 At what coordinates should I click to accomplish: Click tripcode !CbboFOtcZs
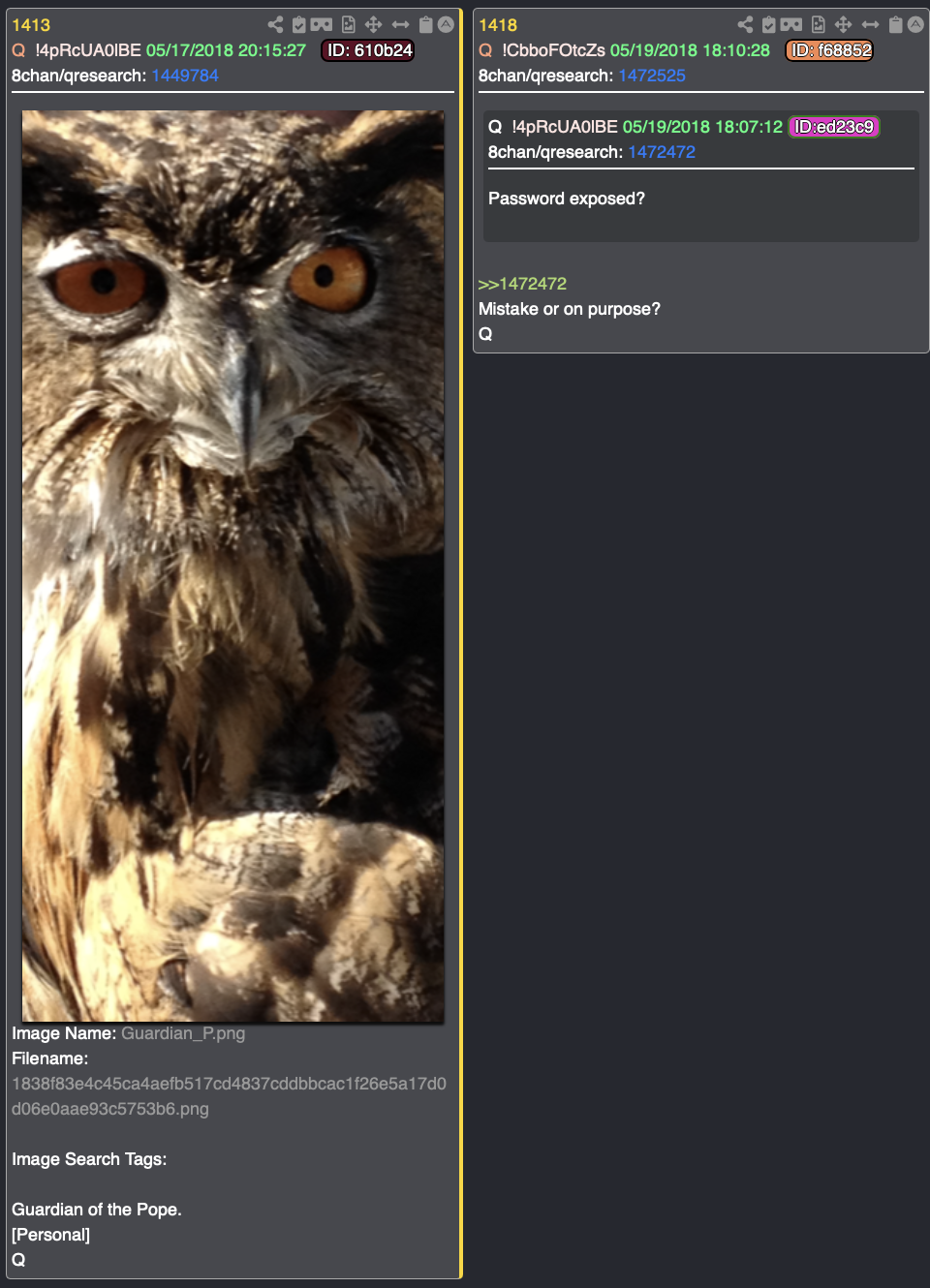click(x=553, y=50)
